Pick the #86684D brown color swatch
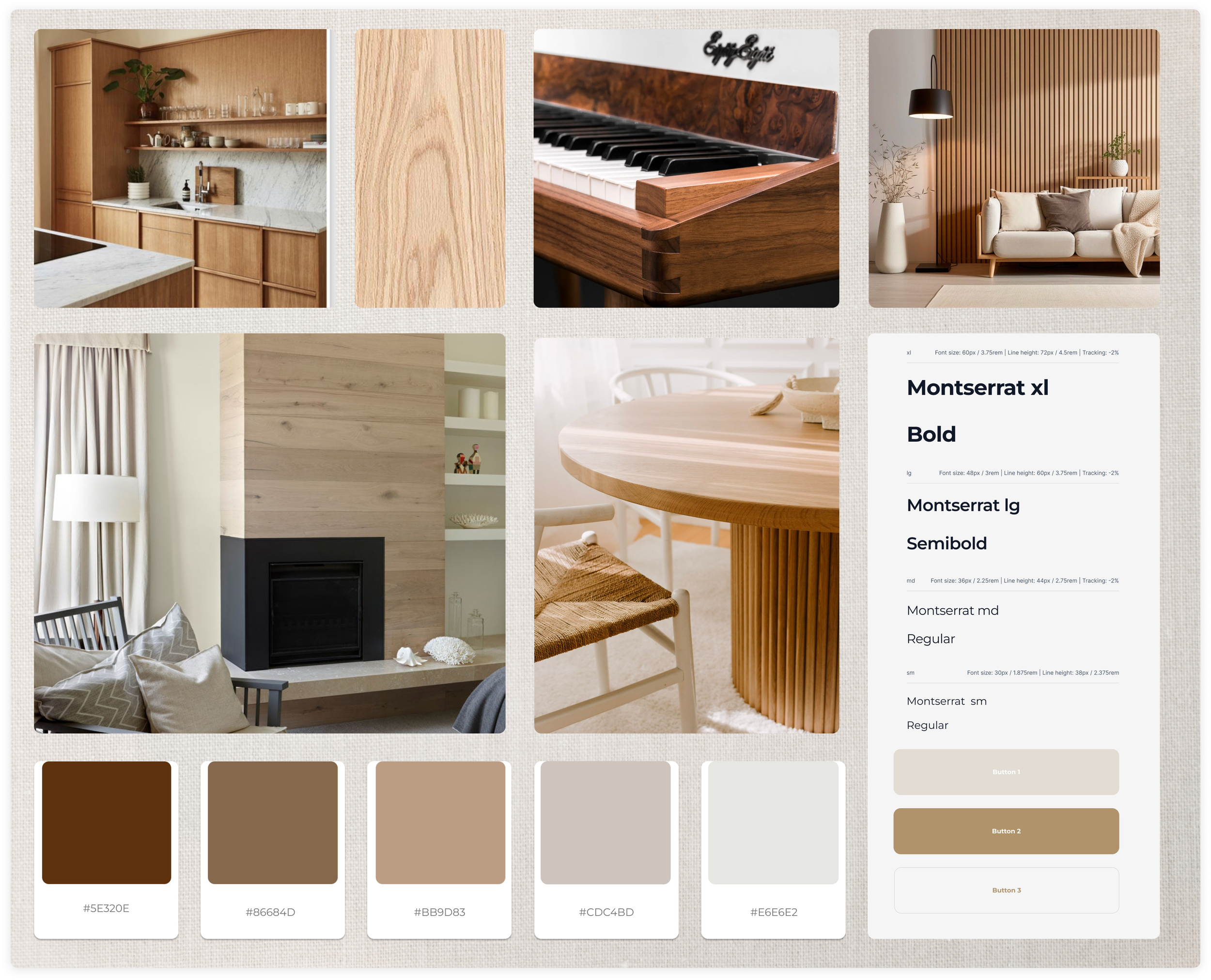The image size is (1211, 980). [272, 823]
